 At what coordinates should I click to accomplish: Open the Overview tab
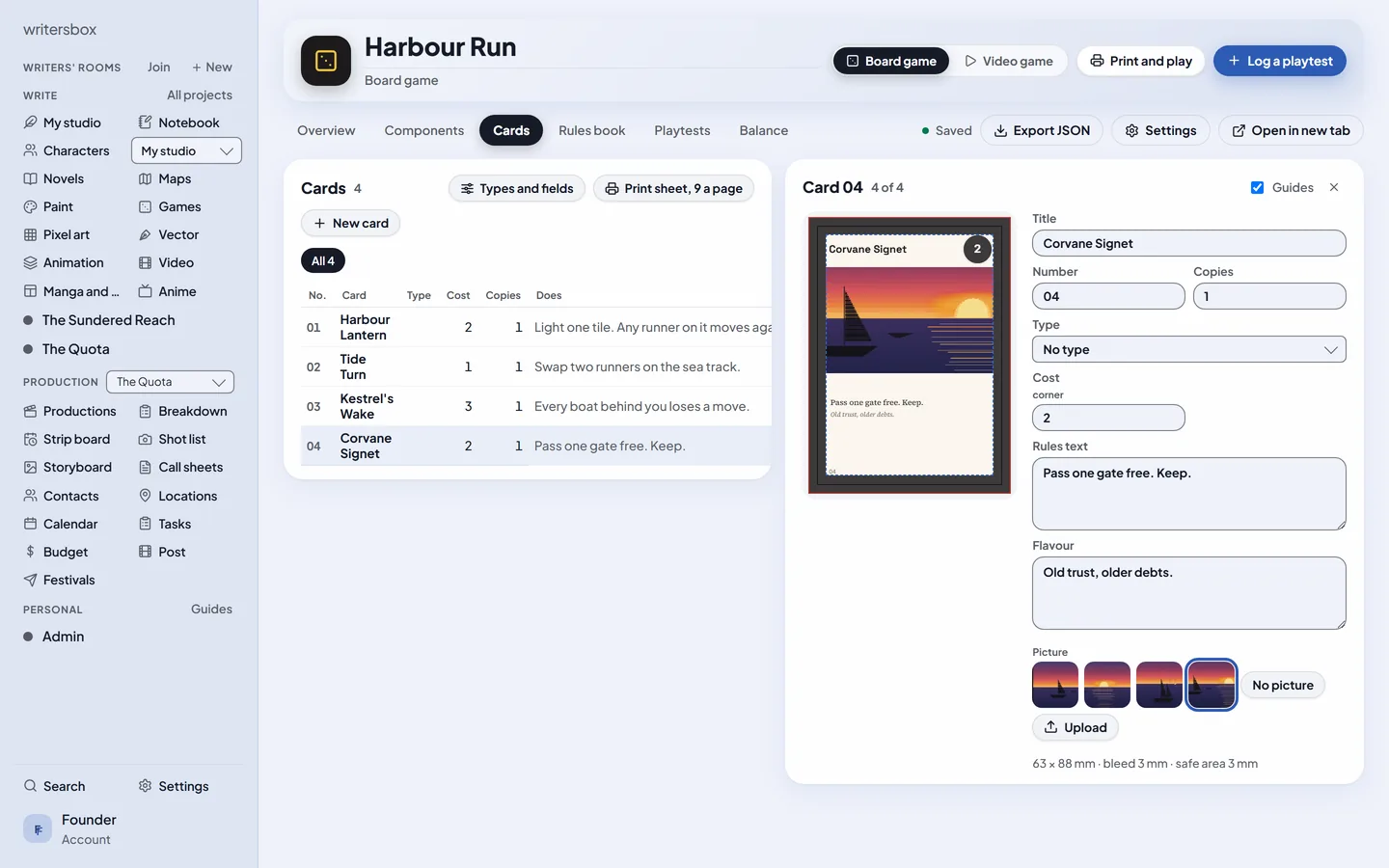[326, 130]
